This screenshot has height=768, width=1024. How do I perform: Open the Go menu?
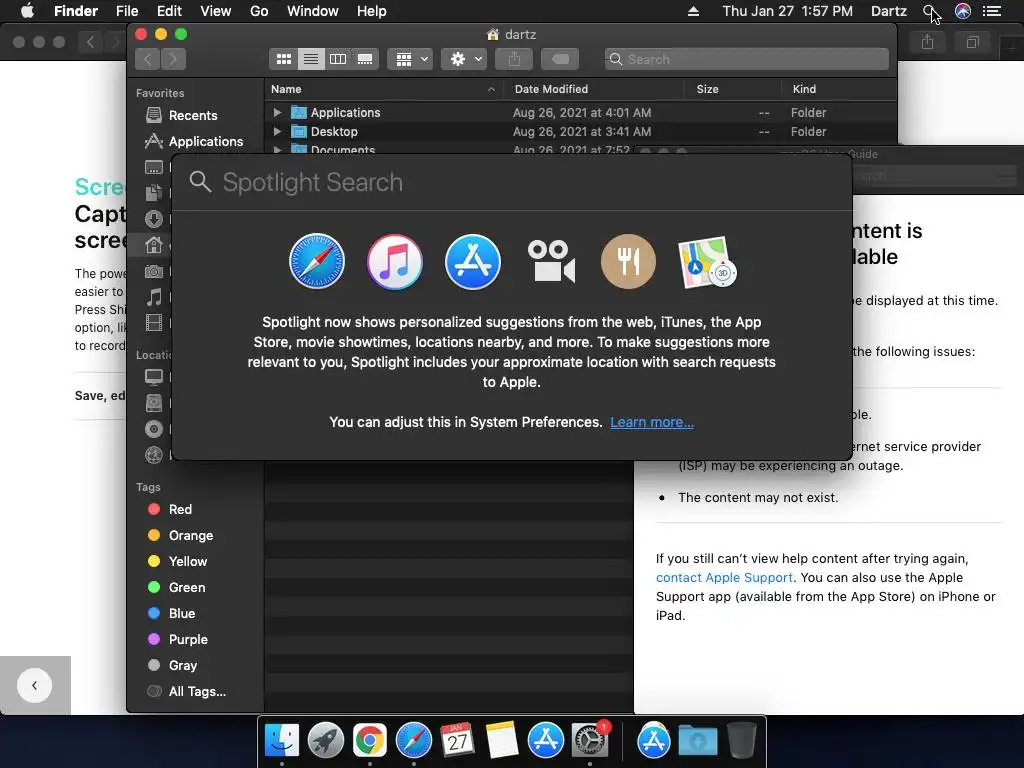[x=259, y=11]
